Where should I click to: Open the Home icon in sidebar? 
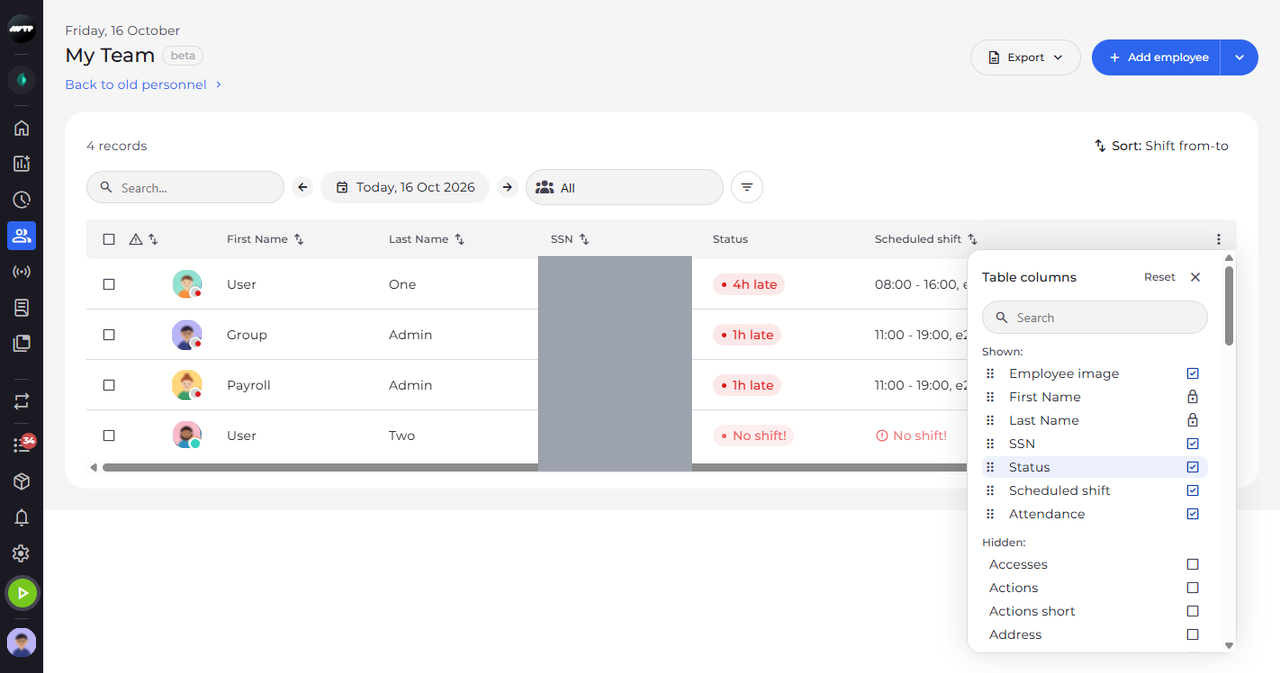coord(21,128)
